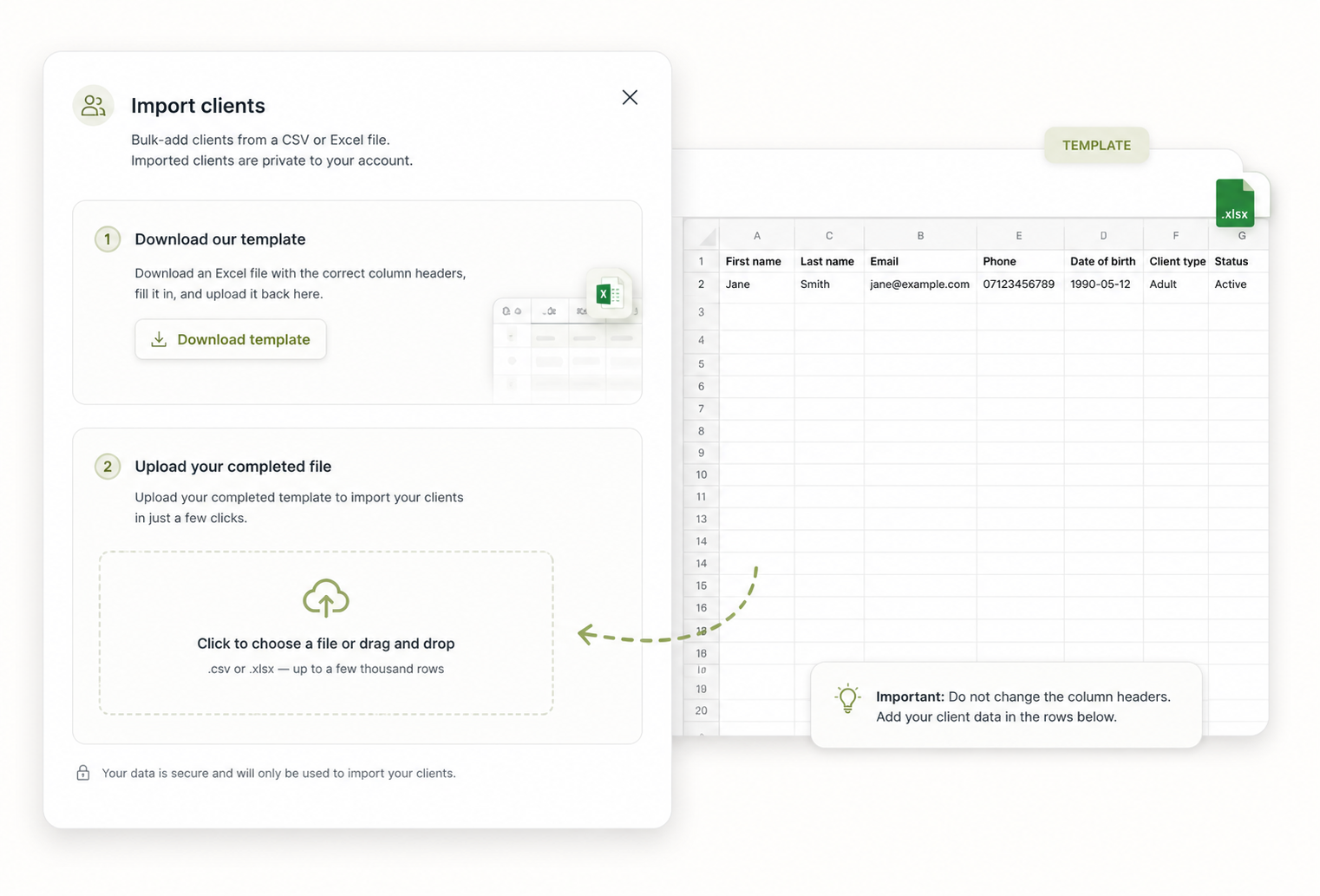Image resolution: width=1320 pixels, height=896 pixels.
Task: Click the lightbulb icon in the Important note
Action: click(x=847, y=698)
